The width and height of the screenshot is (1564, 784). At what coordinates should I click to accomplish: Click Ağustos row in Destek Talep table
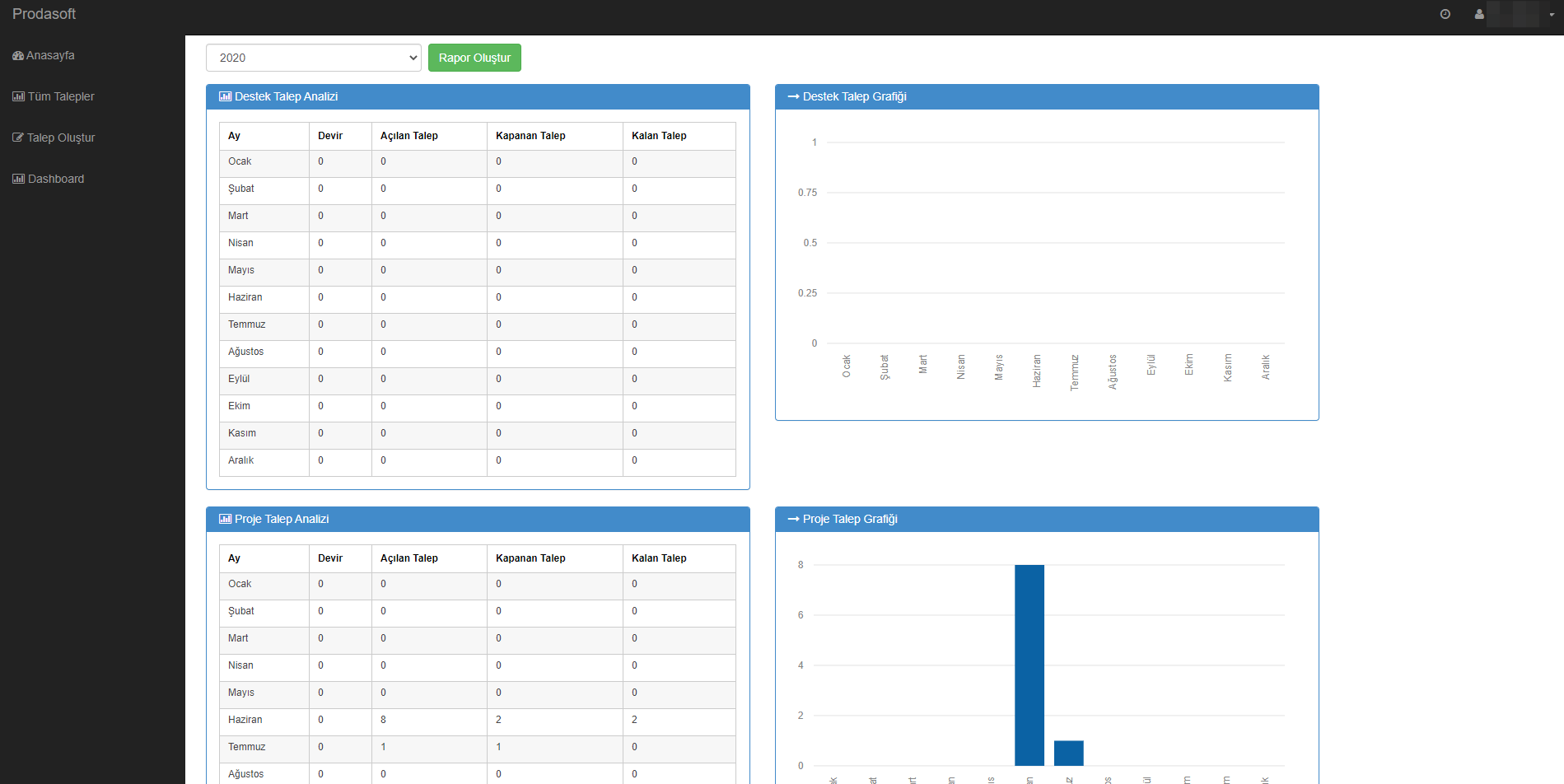(x=478, y=352)
